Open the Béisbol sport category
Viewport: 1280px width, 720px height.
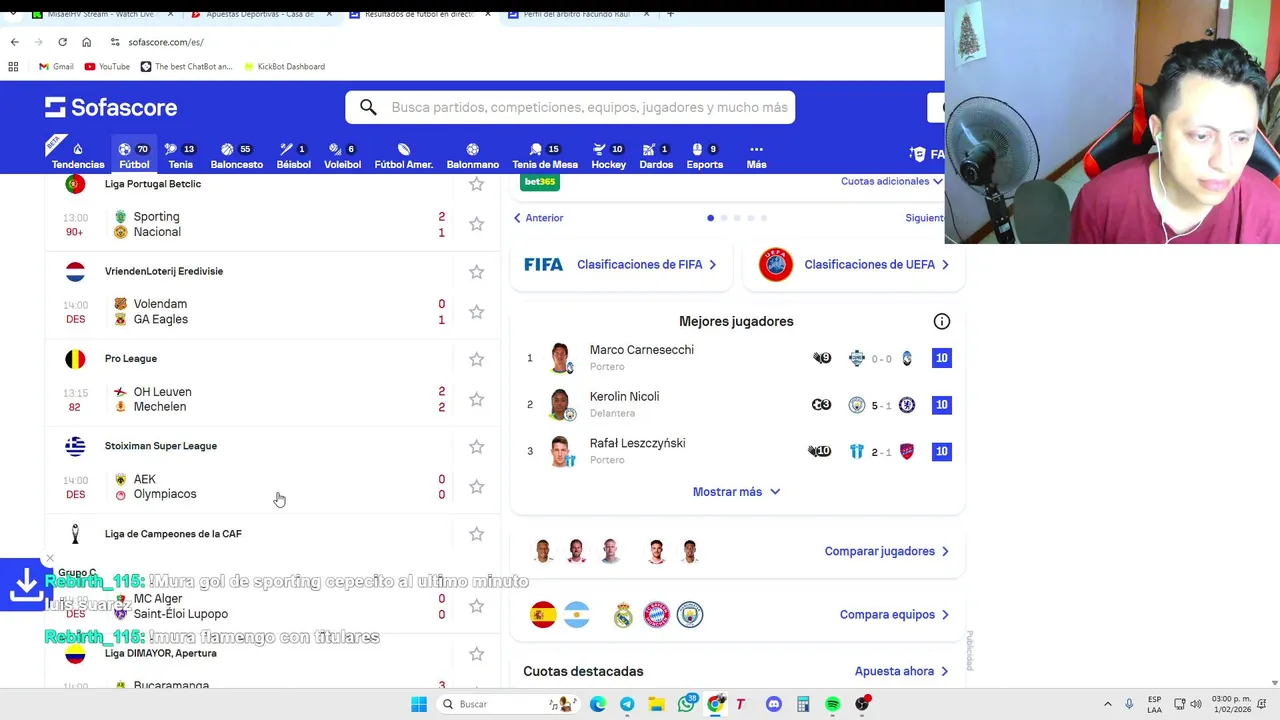pos(293,155)
